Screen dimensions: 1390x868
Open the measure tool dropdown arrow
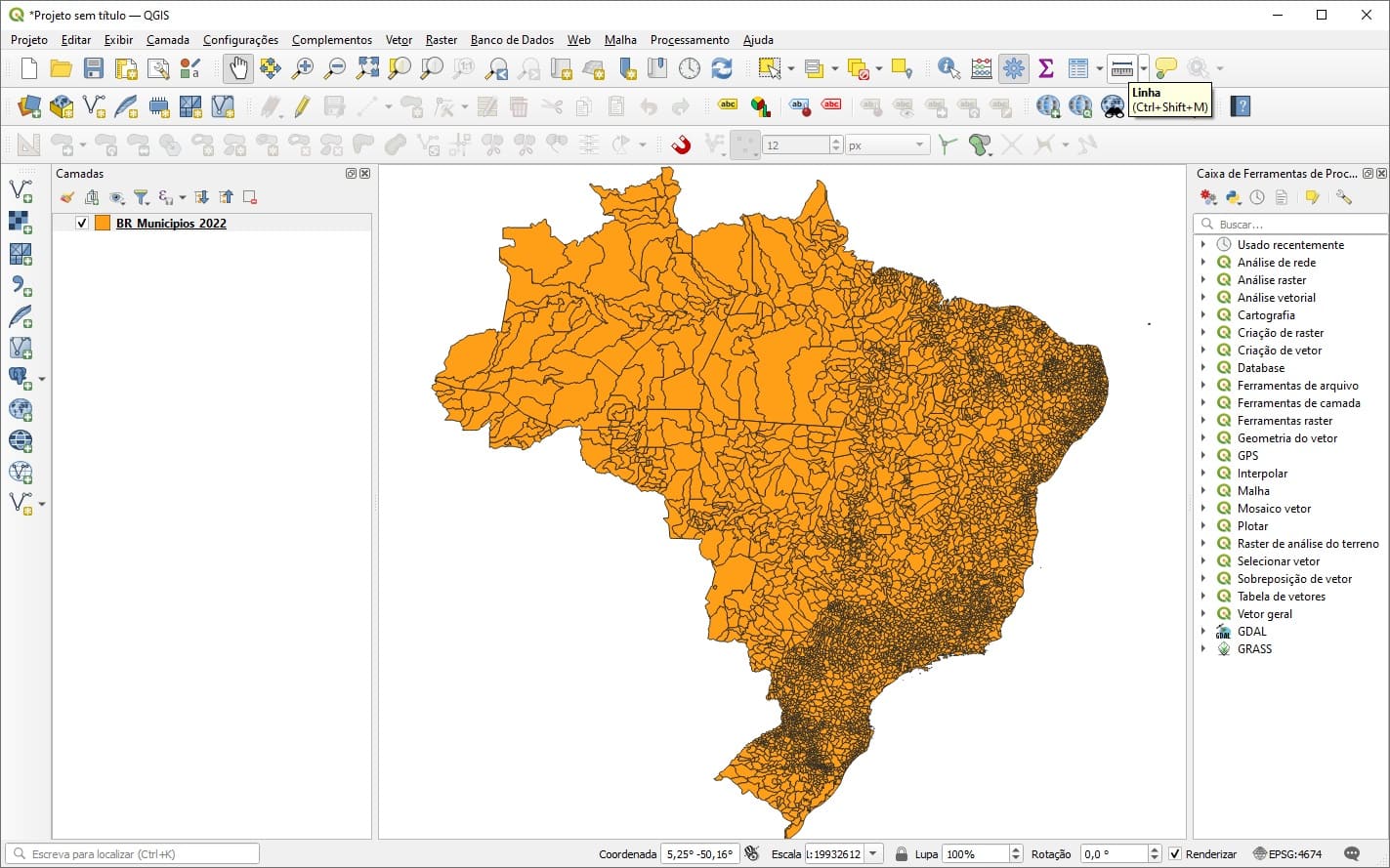(1144, 68)
